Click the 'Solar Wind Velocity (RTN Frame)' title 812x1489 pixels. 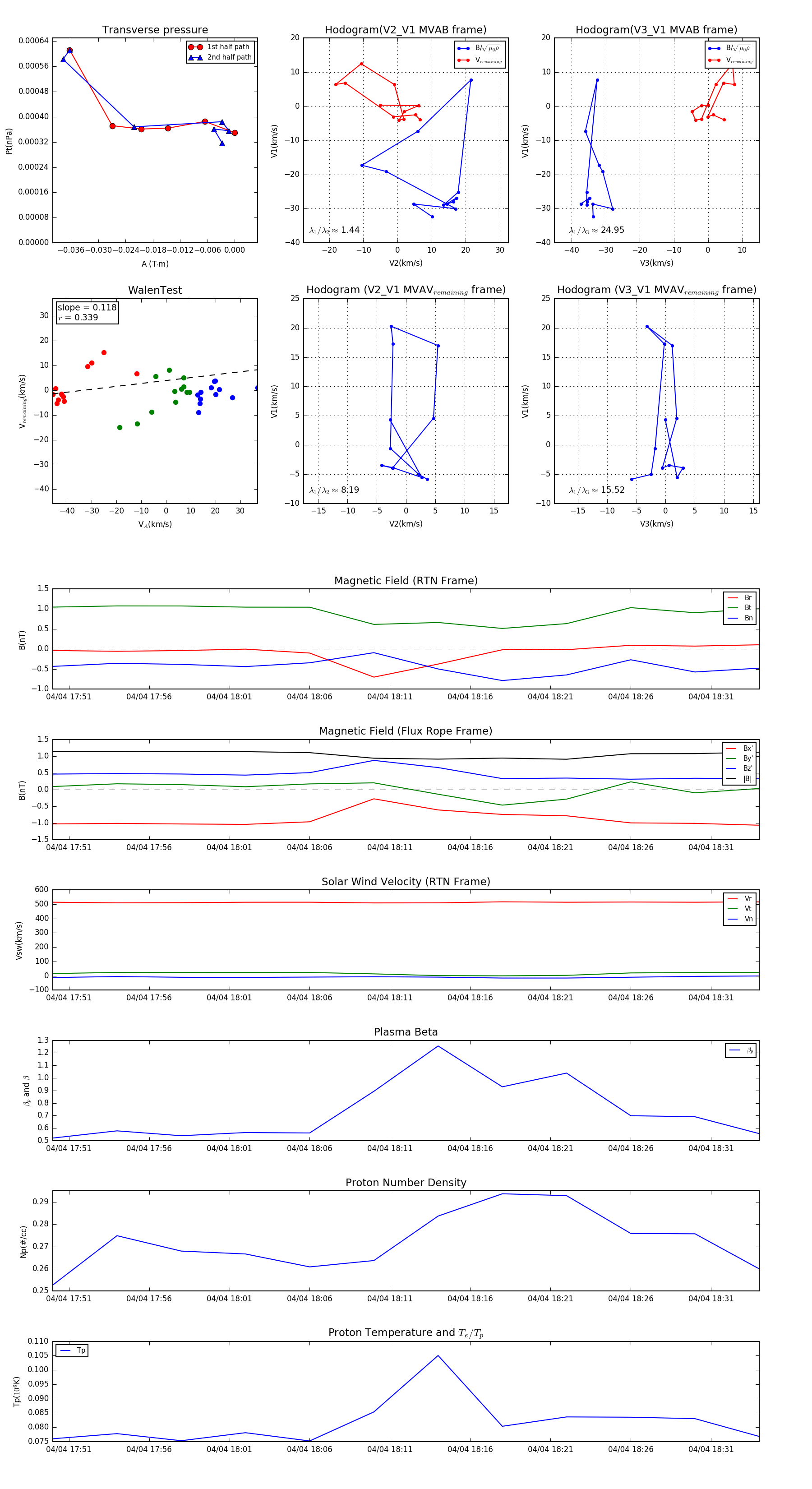[406, 882]
